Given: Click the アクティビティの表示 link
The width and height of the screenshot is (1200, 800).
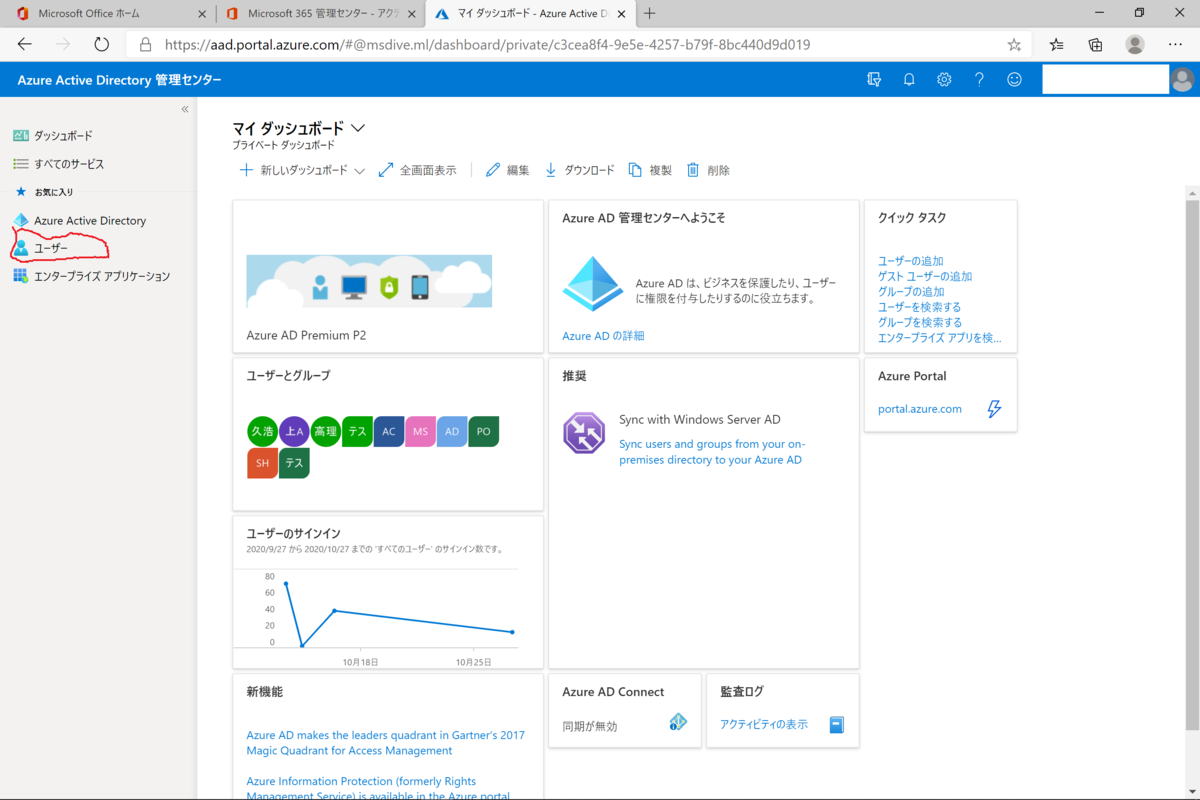Looking at the screenshot, I should (x=764, y=725).
